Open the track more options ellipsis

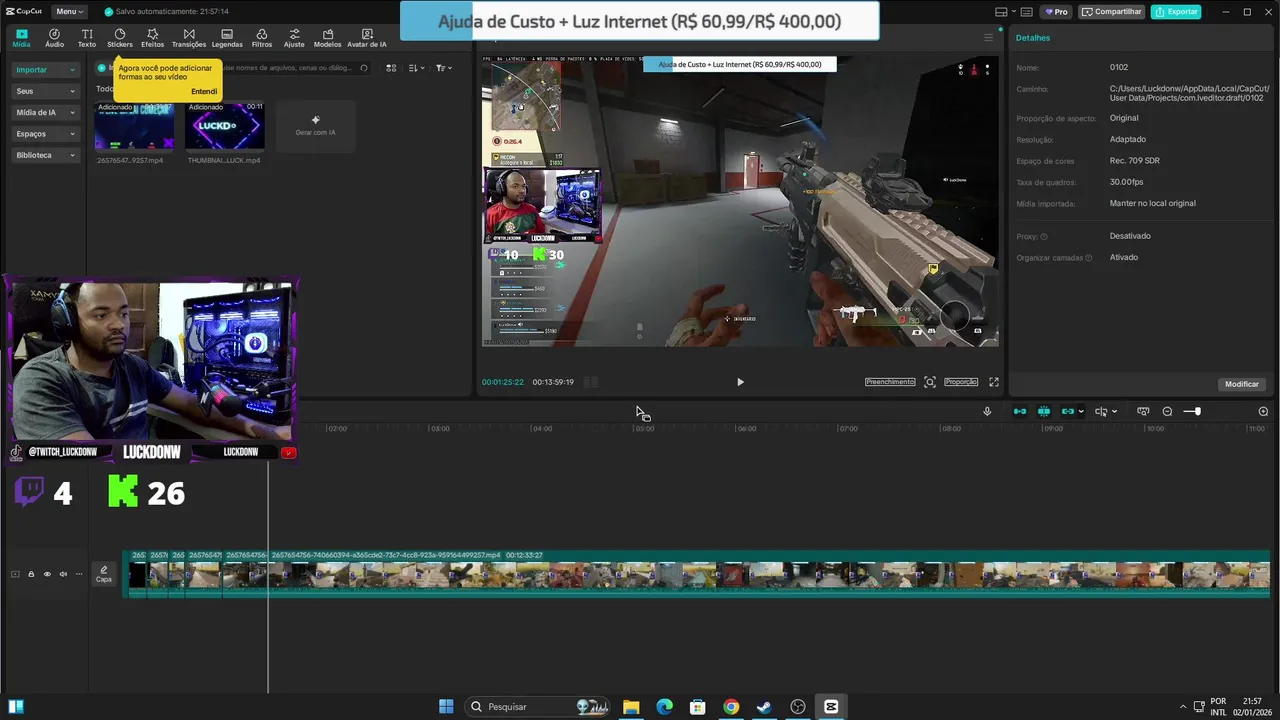pyautogui.click(x=79, y=574)
